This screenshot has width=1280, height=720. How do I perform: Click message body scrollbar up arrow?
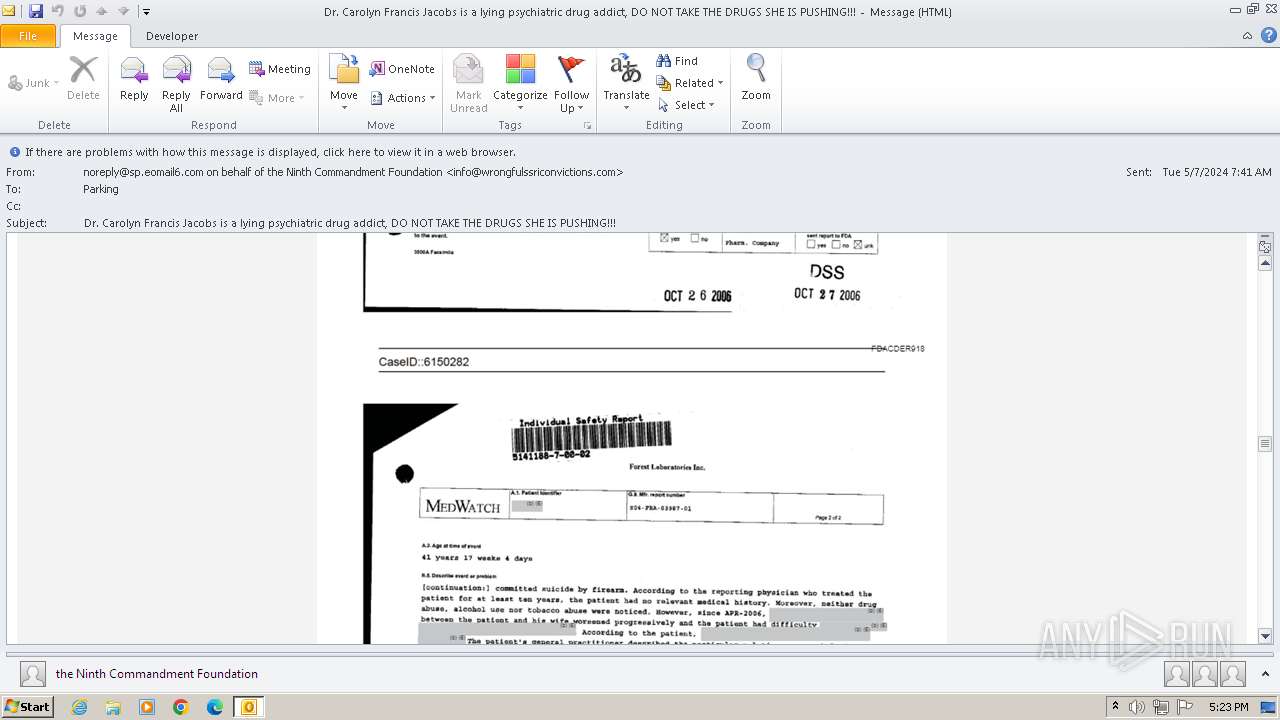click(x=1265, y=263)
